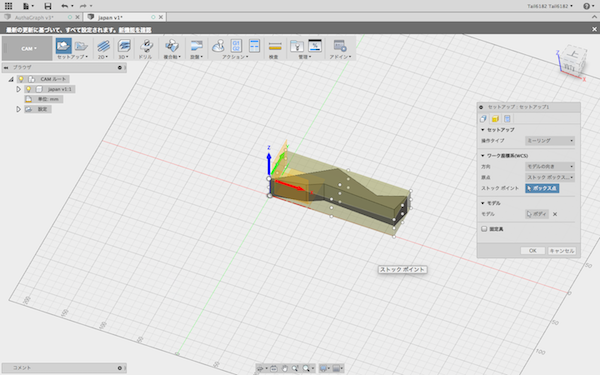600x375 pixels.
Task: Open the セットアップ toolbar menu label
Action: [x=72, y=57]
